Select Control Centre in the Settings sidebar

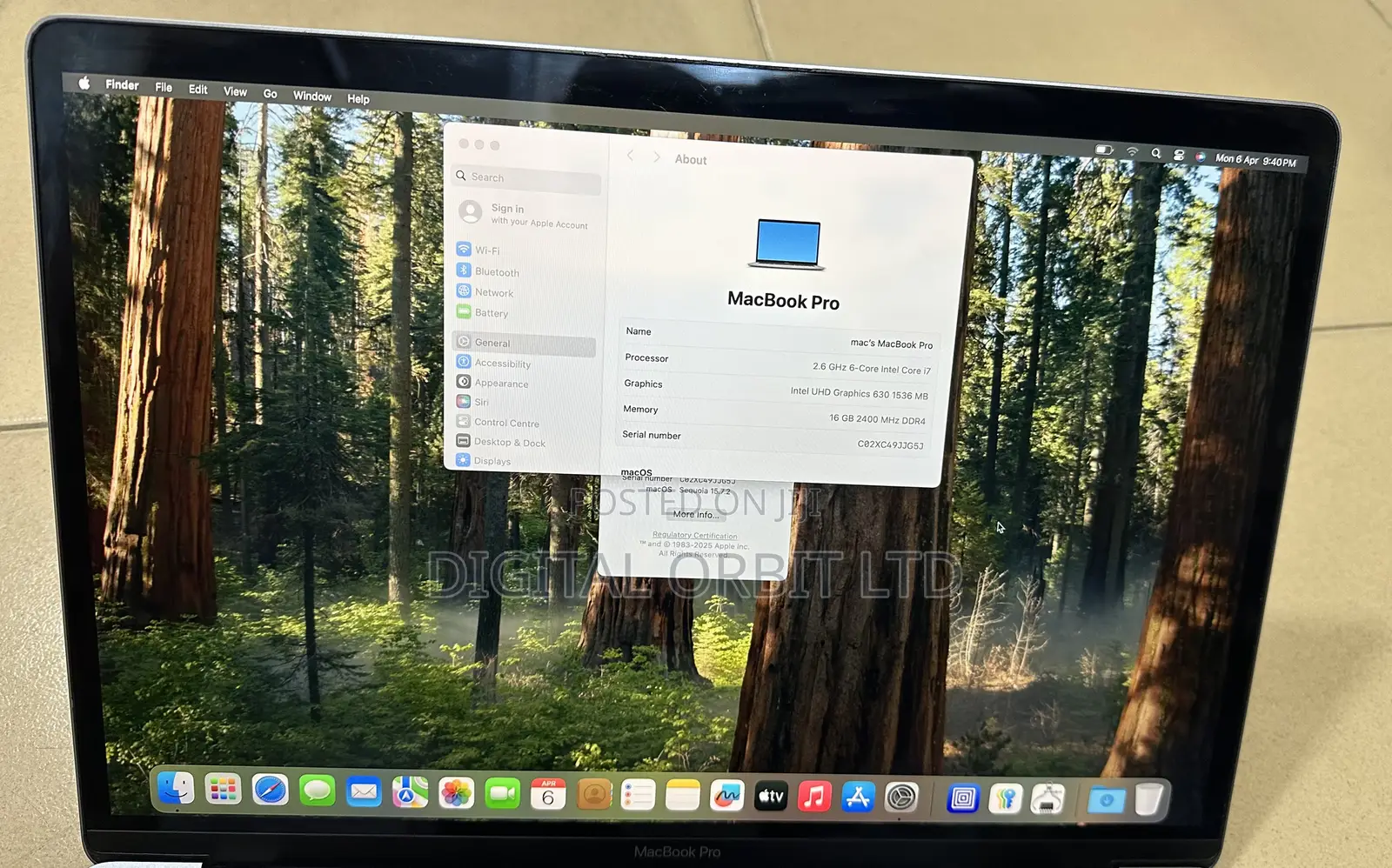498,422
